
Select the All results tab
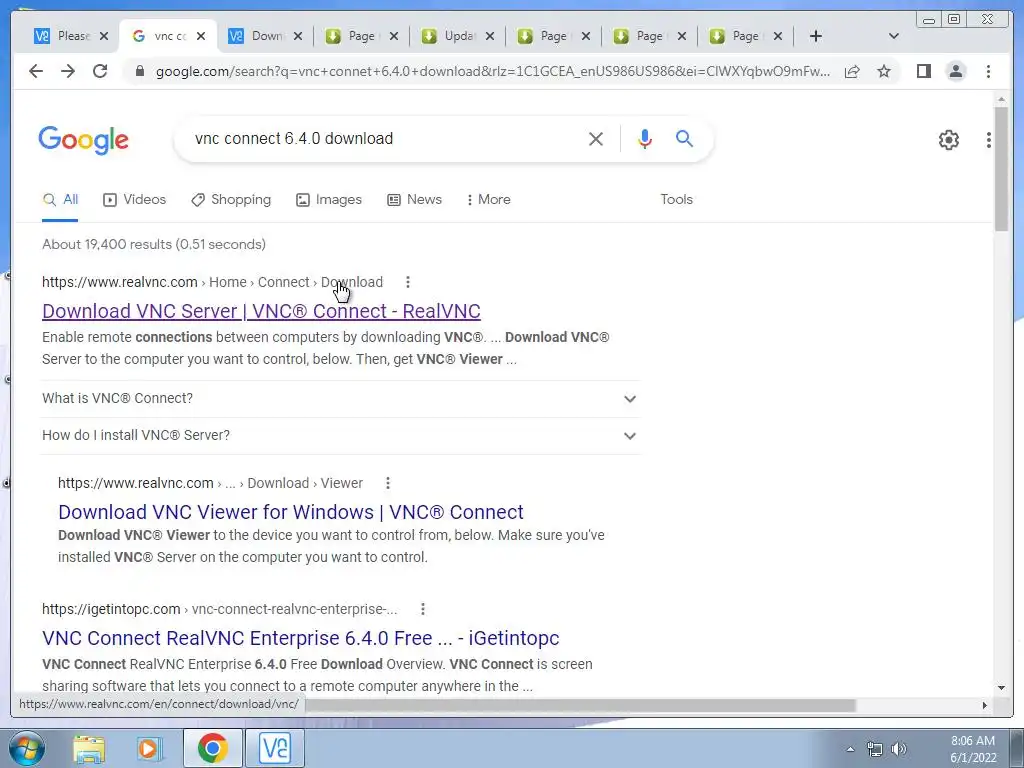tap(60, 200)
